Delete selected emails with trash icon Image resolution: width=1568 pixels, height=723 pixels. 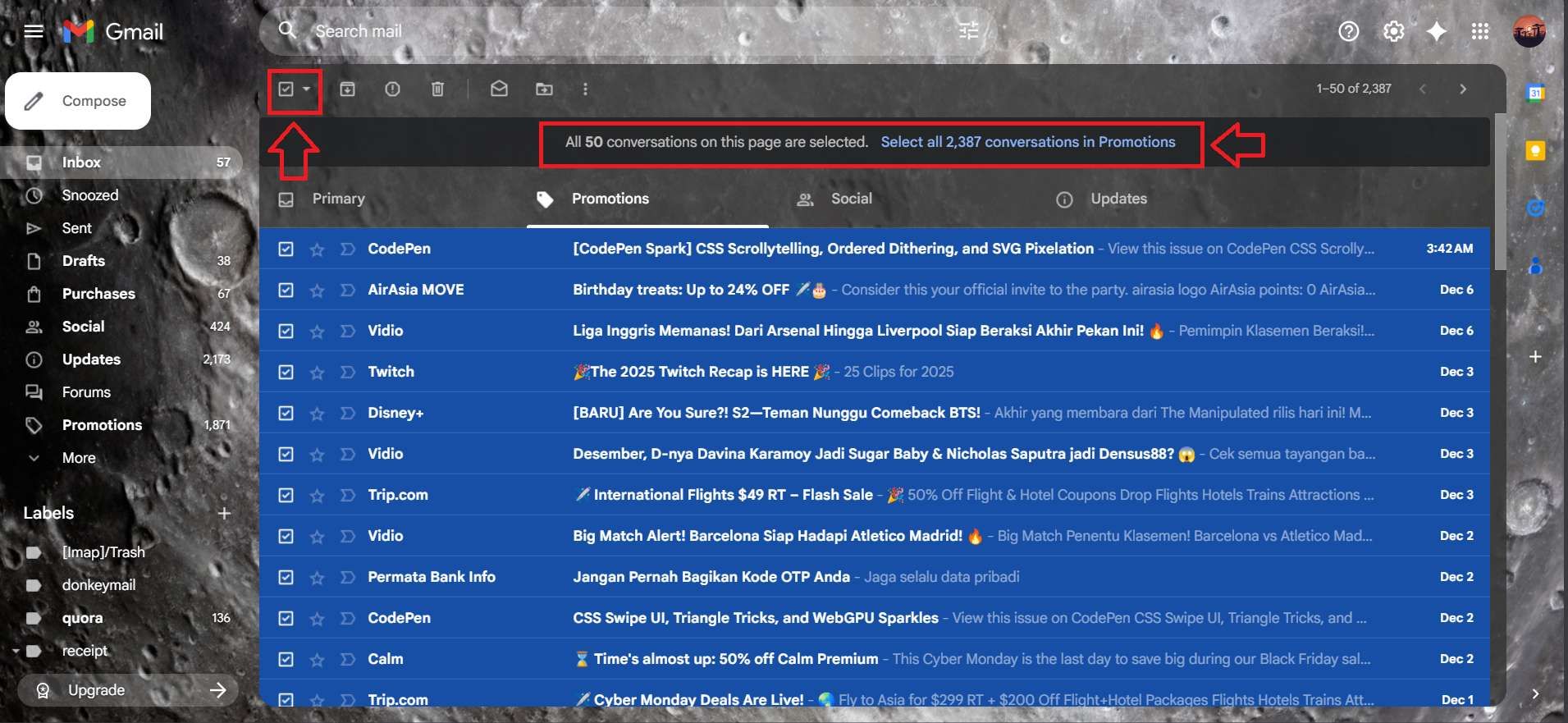pyautogui.click(x=437, y=89)
